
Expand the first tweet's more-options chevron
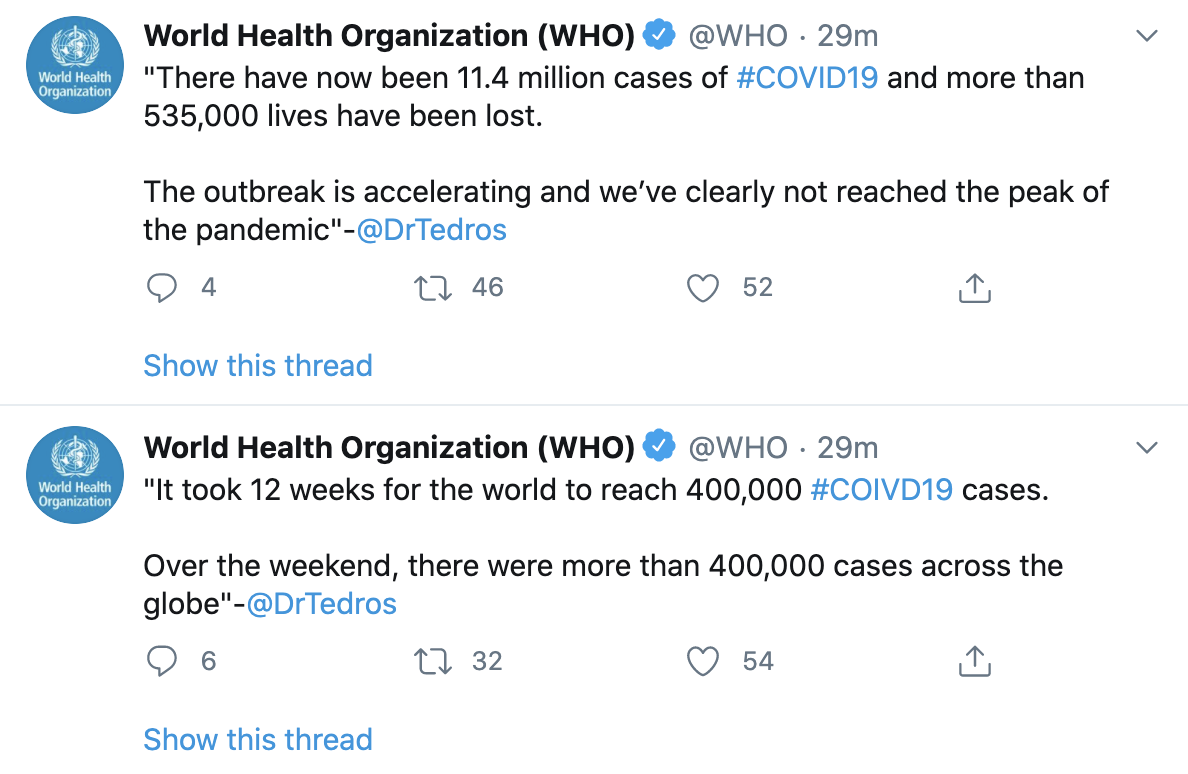point(1148,36)
